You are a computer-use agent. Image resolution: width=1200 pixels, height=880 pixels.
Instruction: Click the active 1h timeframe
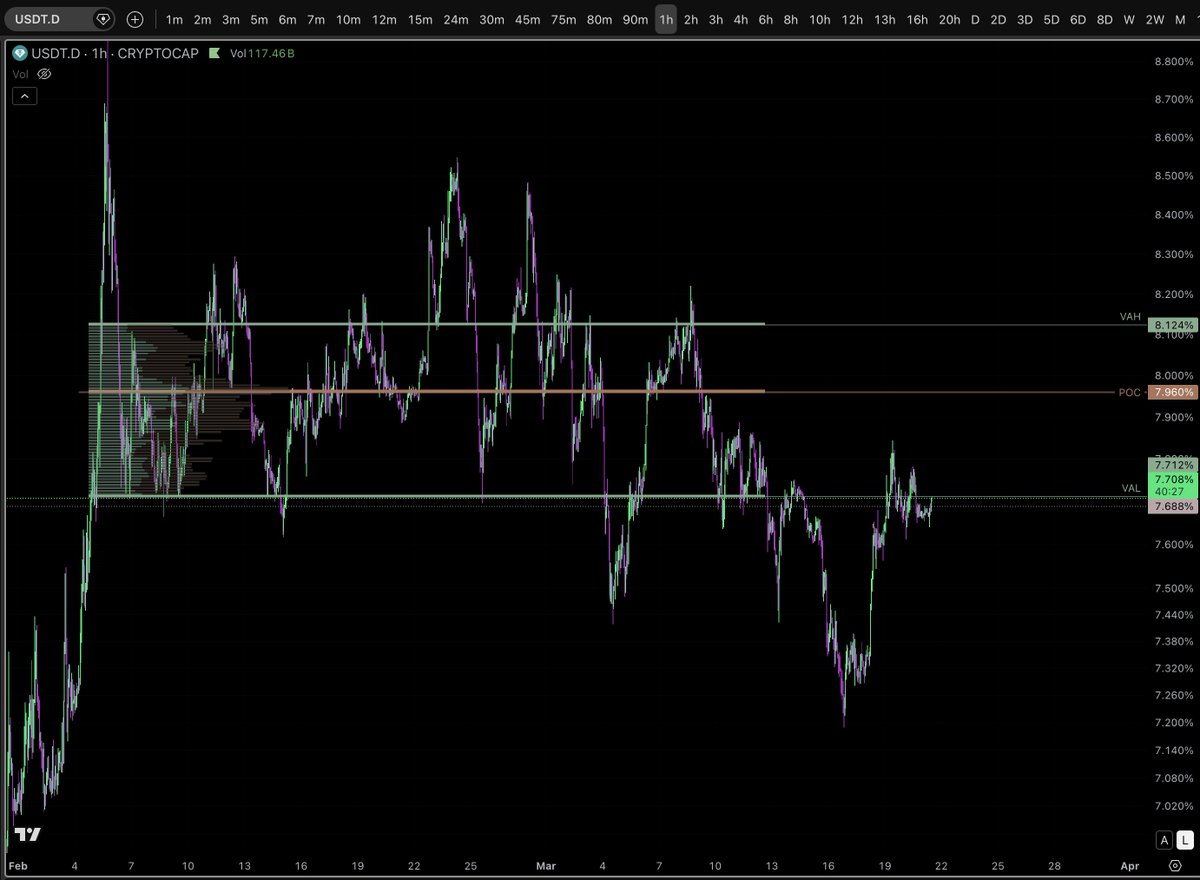point(666,20)
